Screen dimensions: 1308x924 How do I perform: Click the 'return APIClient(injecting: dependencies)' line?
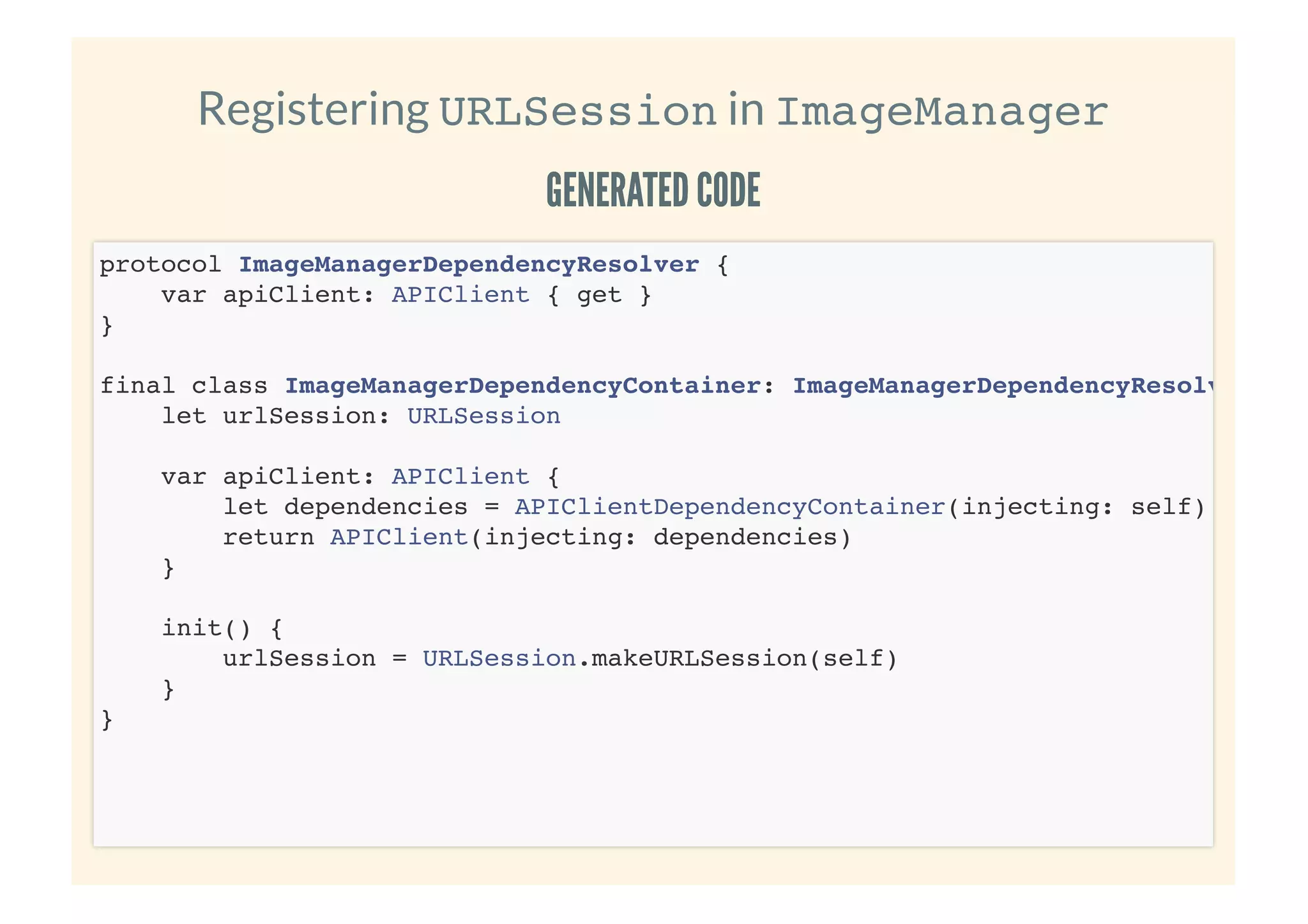tap(537, 538)
